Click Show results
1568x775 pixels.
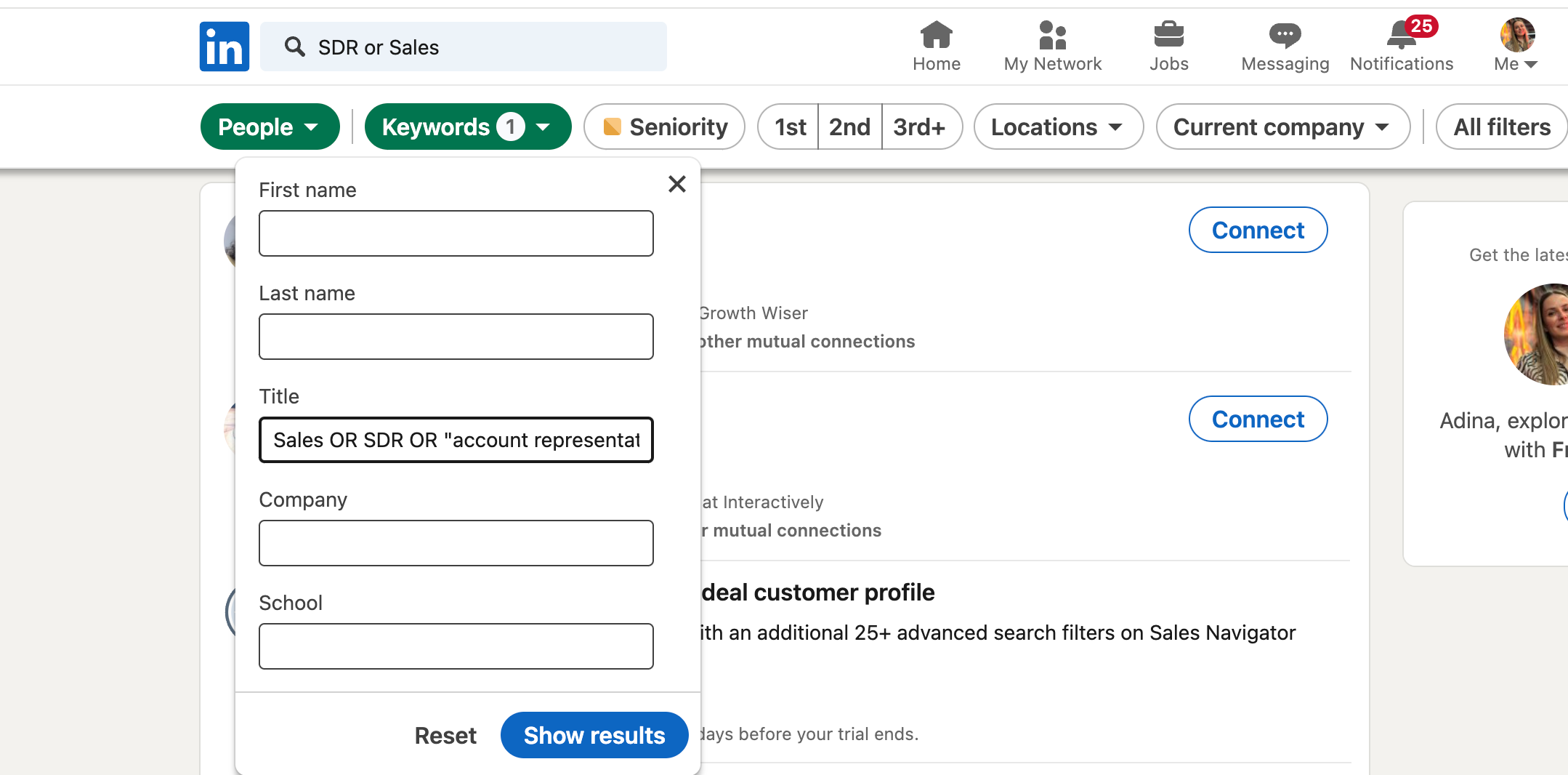594,735
